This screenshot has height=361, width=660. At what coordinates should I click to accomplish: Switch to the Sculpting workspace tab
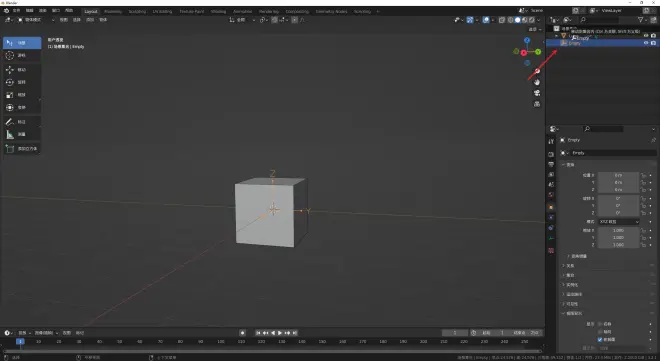click(x=137, y=11)
